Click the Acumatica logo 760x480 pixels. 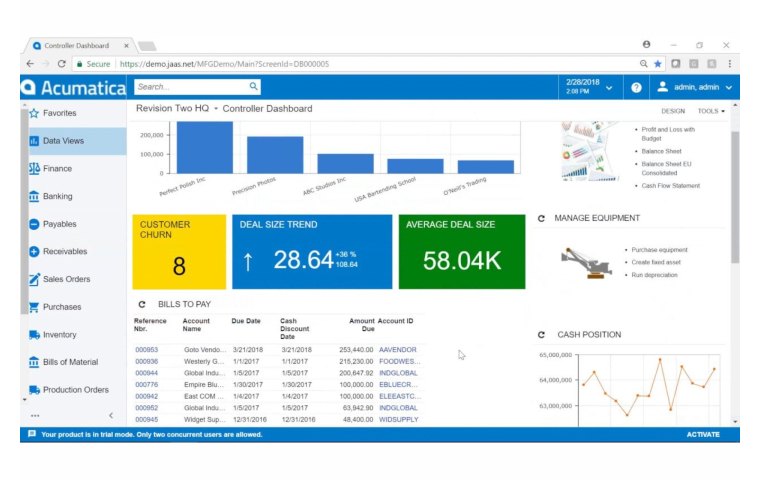pos(74,88)
